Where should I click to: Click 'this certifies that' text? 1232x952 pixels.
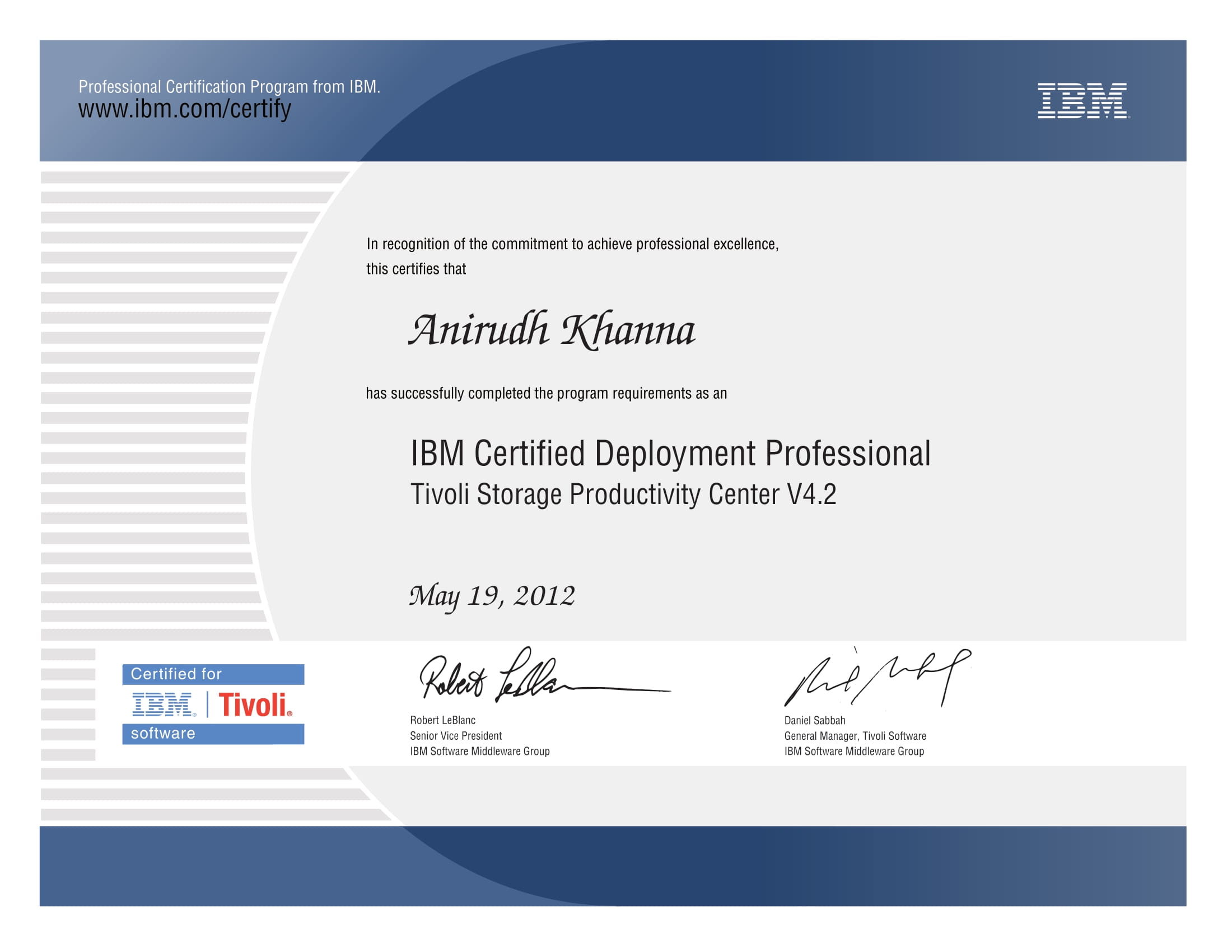point(416,269)
